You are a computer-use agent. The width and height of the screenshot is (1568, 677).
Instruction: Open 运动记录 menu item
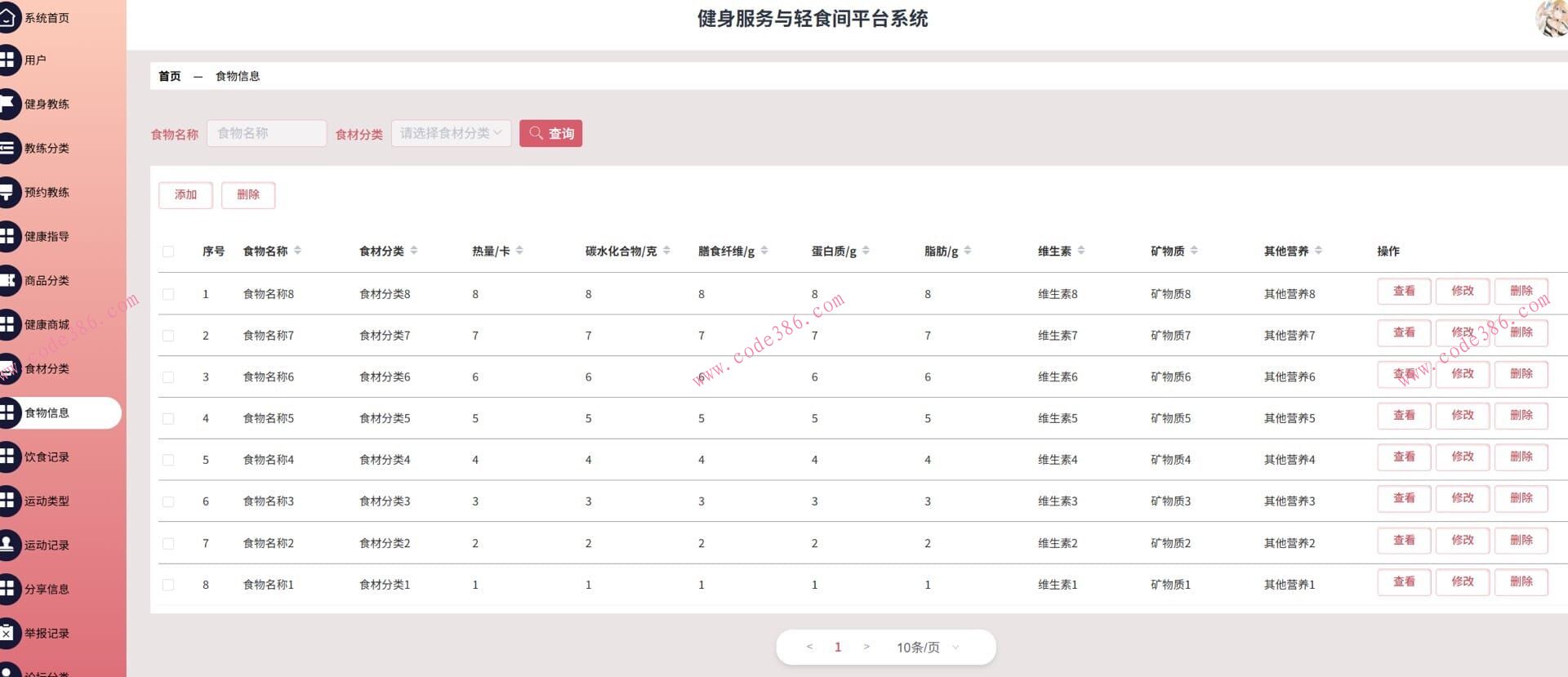tap(47, 545)
